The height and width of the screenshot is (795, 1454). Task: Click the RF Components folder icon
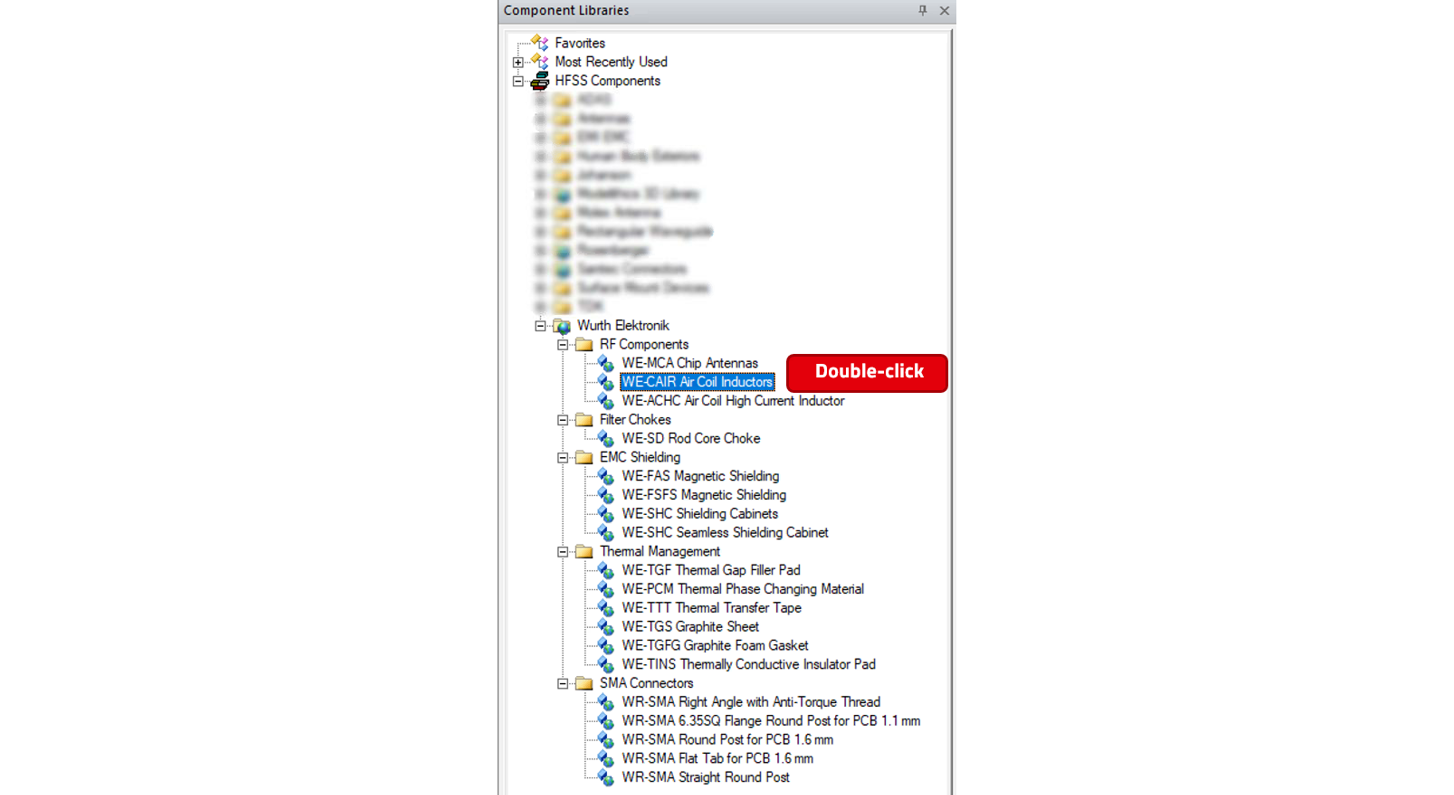(584, 345)
